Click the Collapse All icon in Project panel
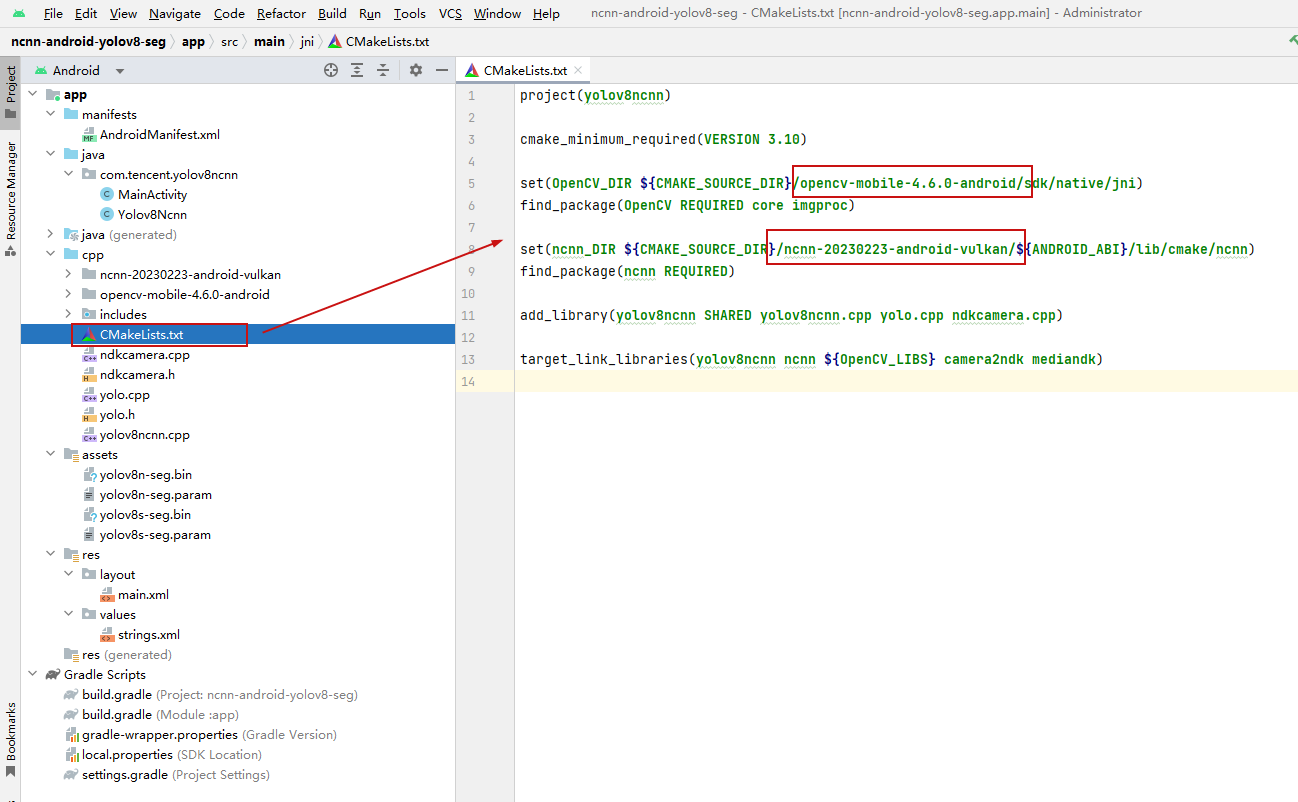Viewport: 1298px width, 802px height. point(382,70)
